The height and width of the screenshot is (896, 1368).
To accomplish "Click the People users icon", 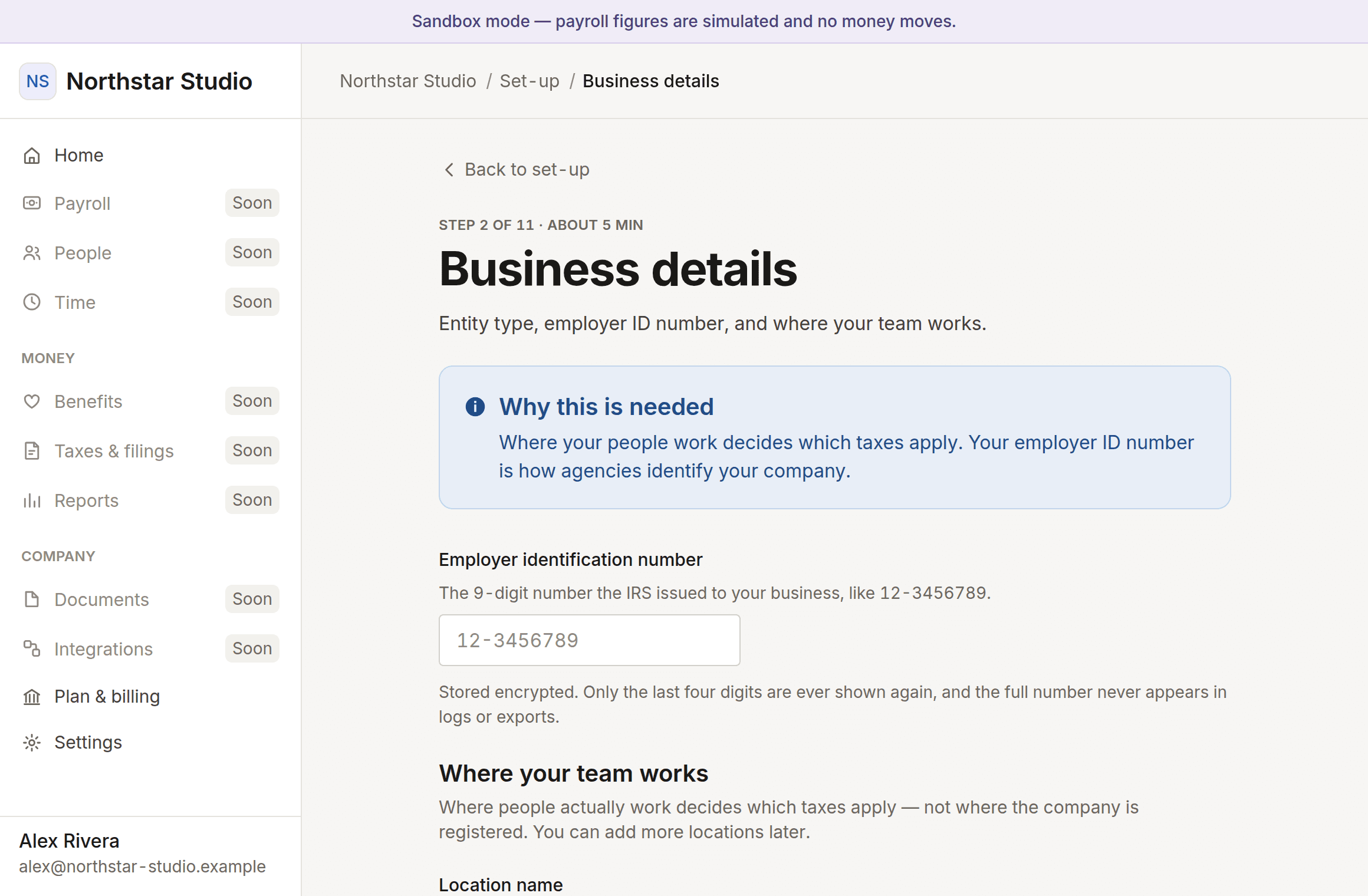I will [x=32, y=253].
